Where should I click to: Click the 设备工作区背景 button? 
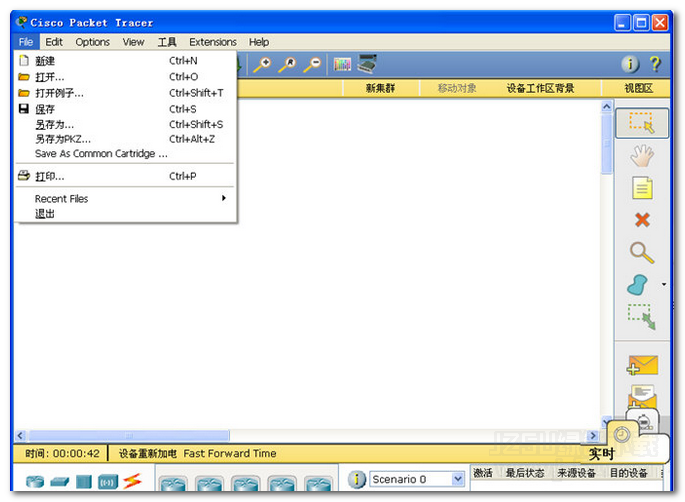pyautogui.click(x=540, y=88)
